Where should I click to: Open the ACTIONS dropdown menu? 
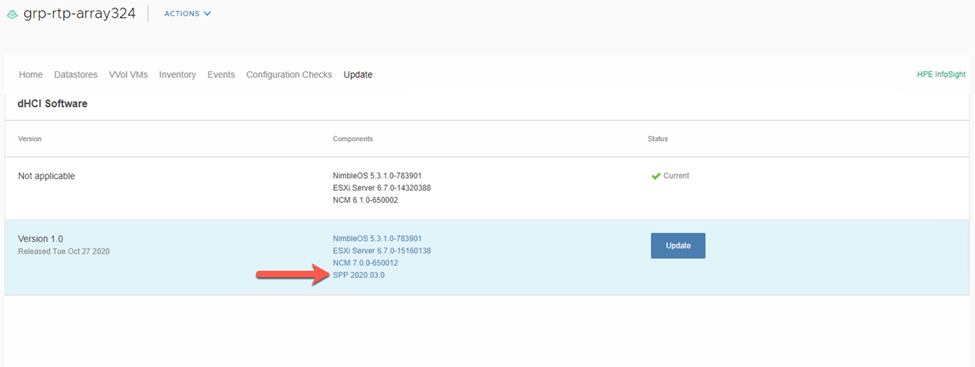188,14
